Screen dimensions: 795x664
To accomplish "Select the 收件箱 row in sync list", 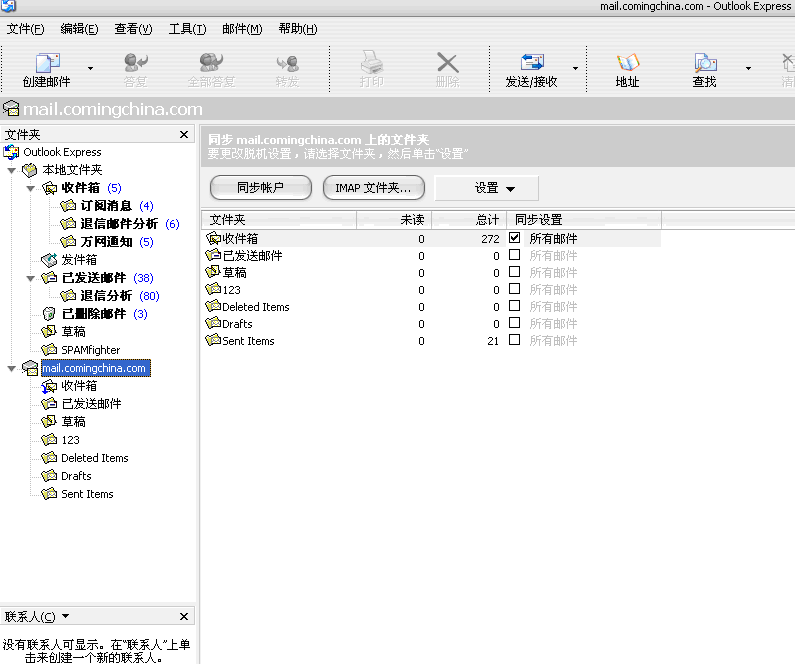I will 431,238.
